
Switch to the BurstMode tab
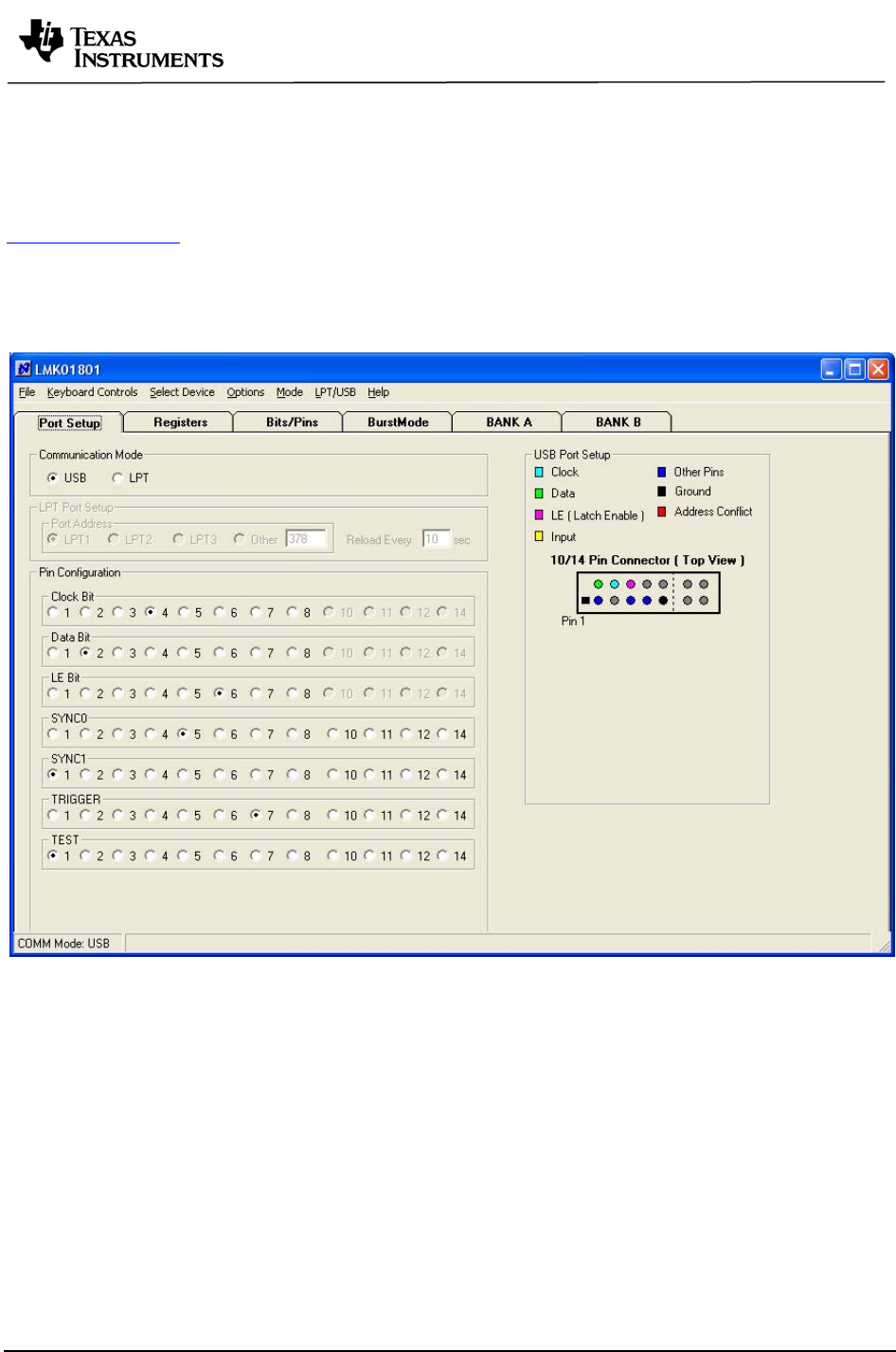(398, 423)
